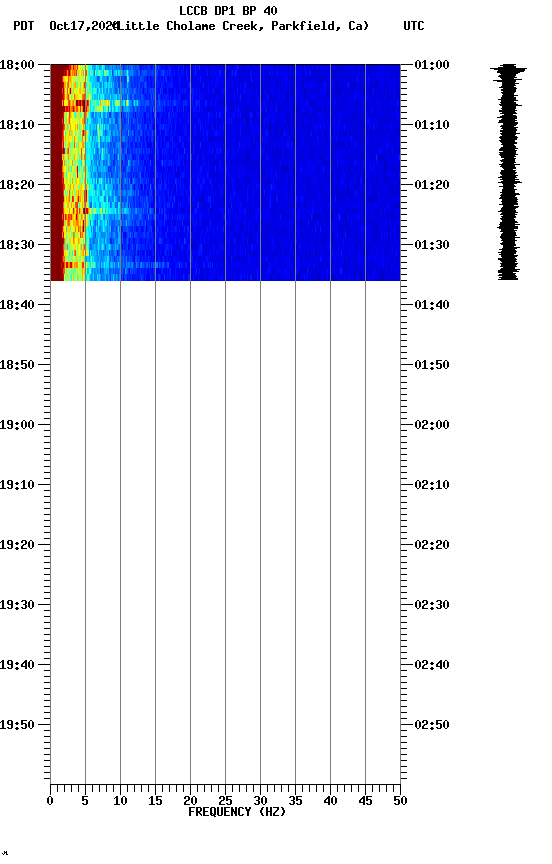Click the '10' frequency axis label
The width and height of the screenshot is (552, 864).
coord(120,801)
